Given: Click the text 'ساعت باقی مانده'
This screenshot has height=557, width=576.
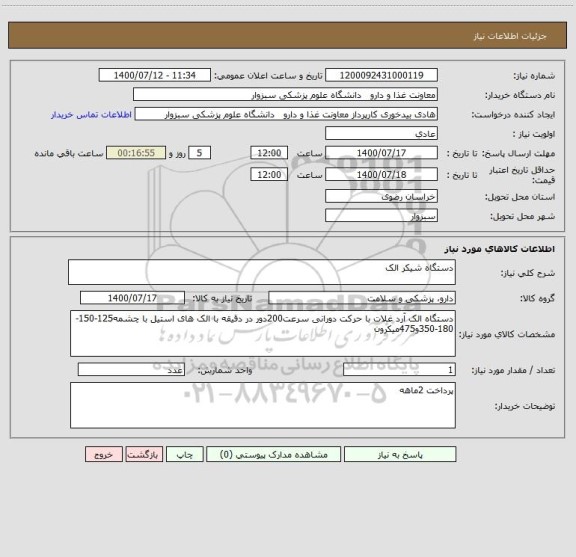Looking at the screenshot, I should click(x=69, y=153).
